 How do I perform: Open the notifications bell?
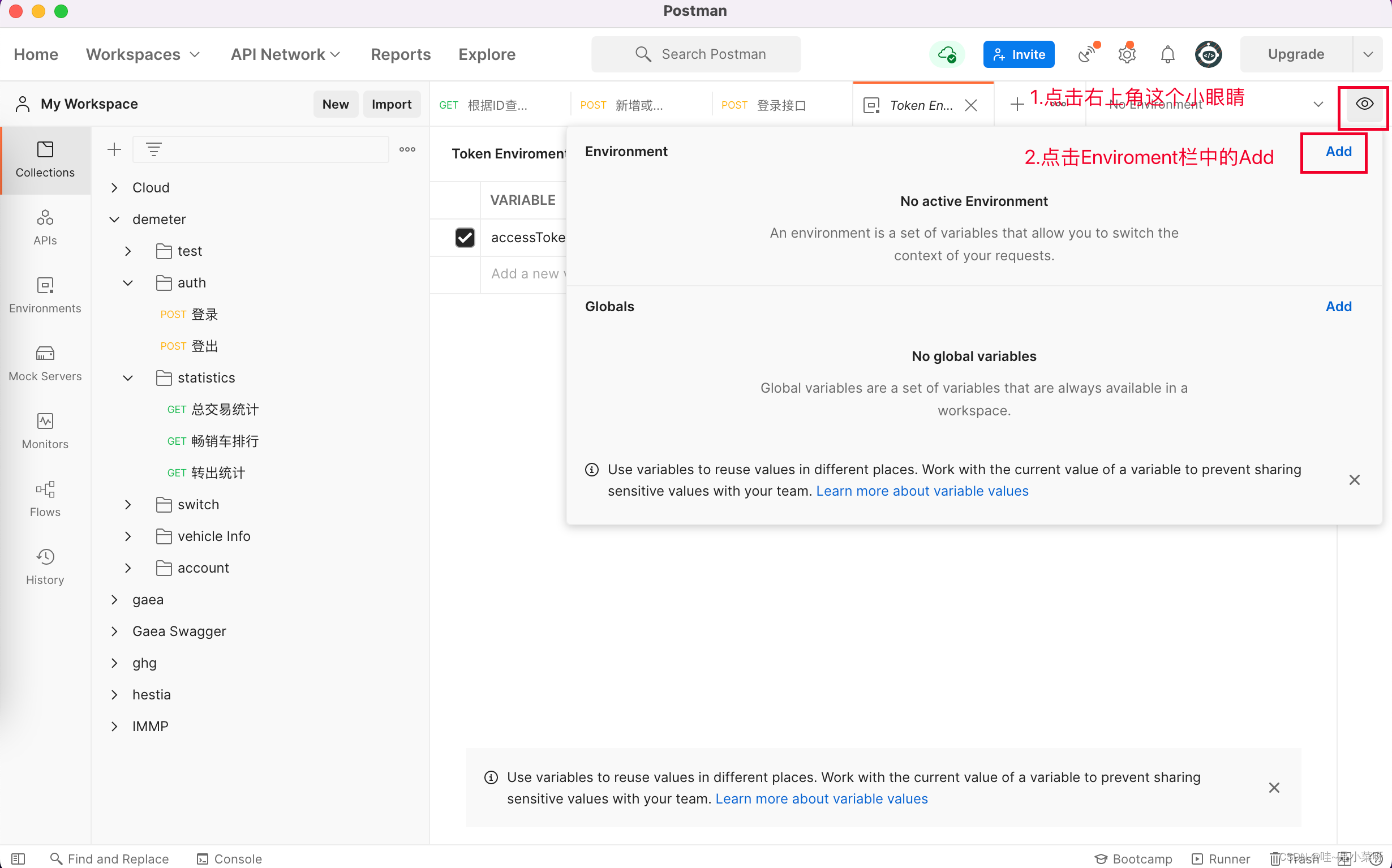[x=1167, y=54]
